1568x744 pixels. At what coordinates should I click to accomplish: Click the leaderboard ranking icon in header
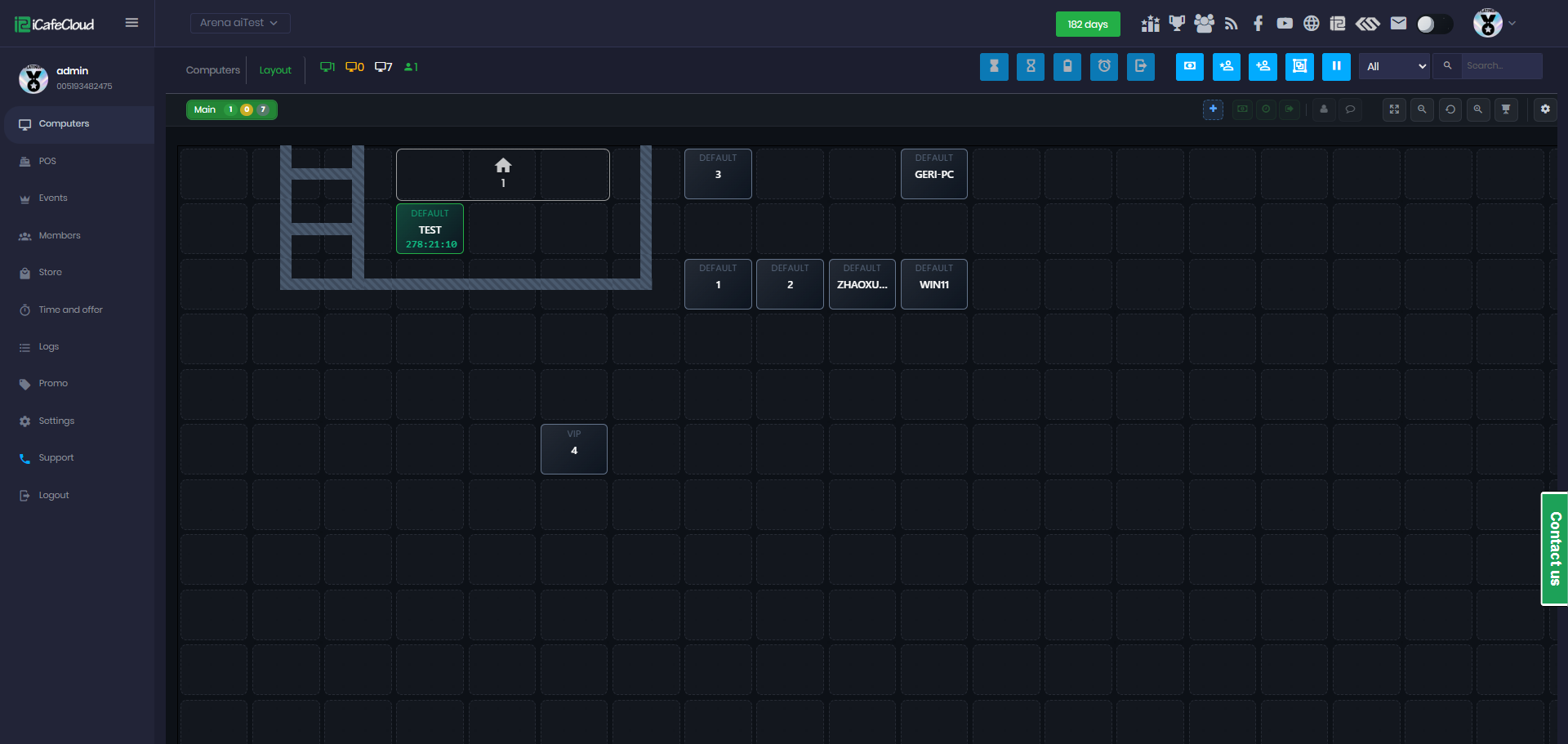(1150, 24)
